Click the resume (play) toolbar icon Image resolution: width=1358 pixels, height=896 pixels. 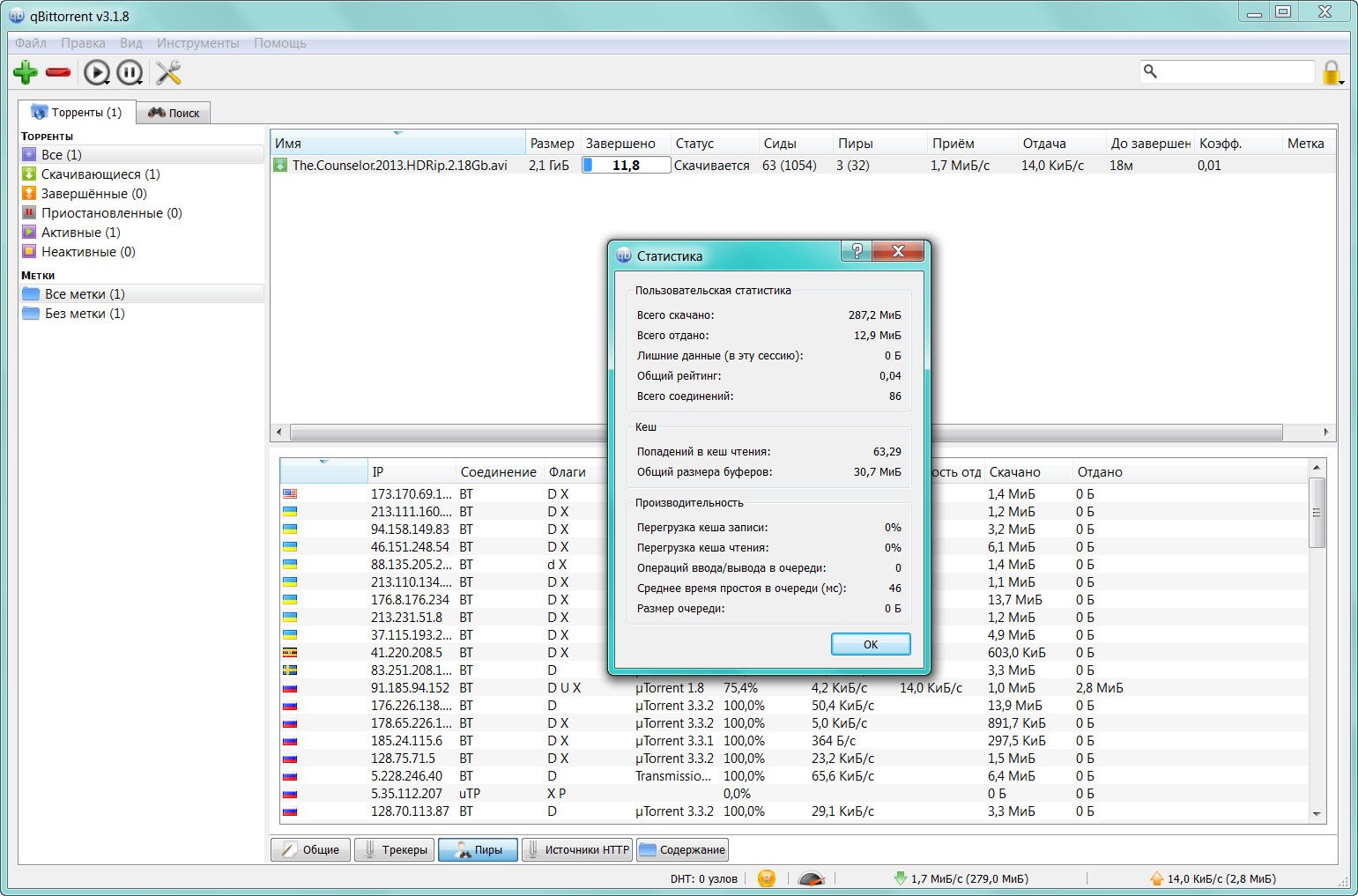click(97, 72)
